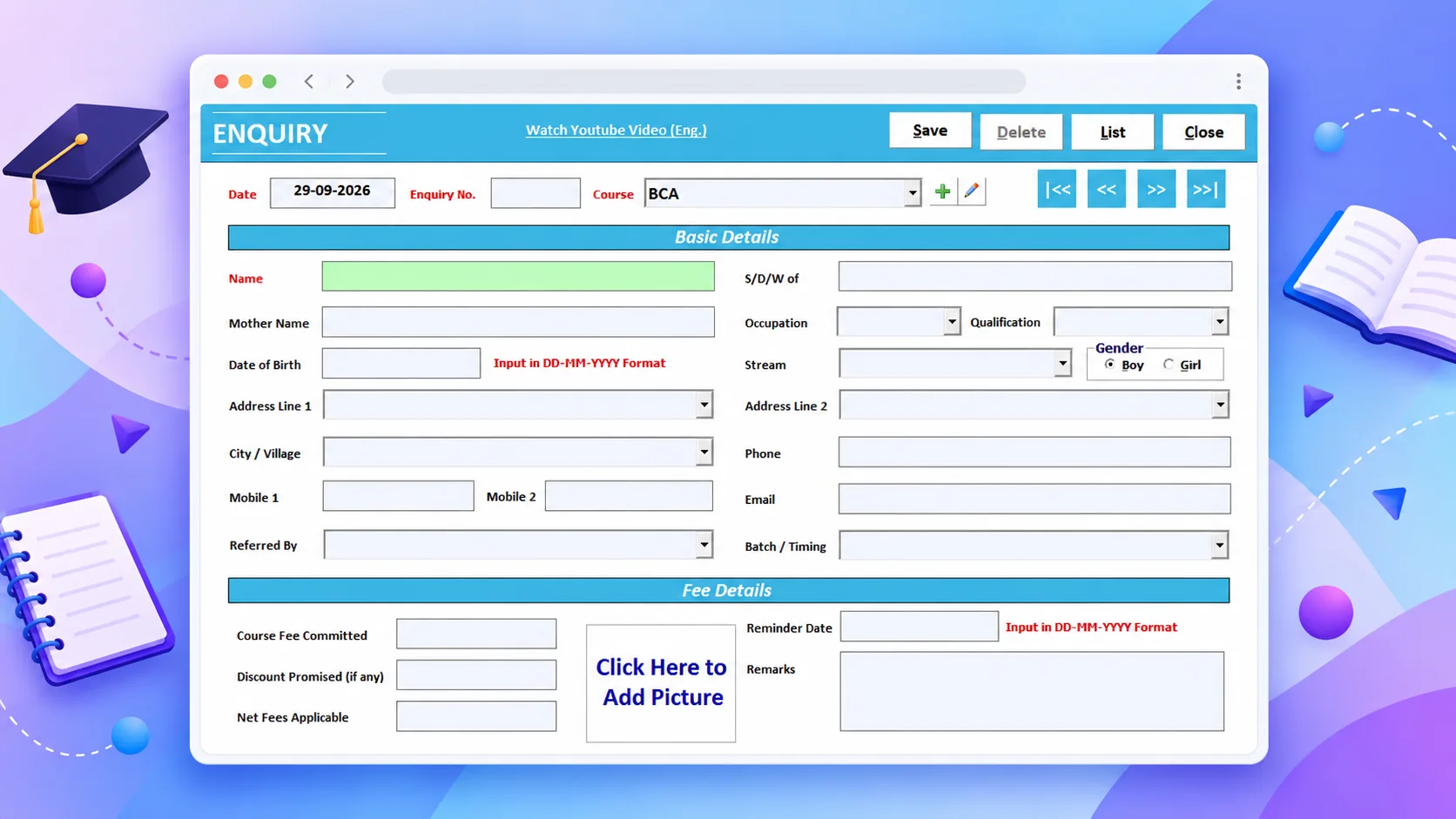Open the Course dropdown showing BCA

912,193
